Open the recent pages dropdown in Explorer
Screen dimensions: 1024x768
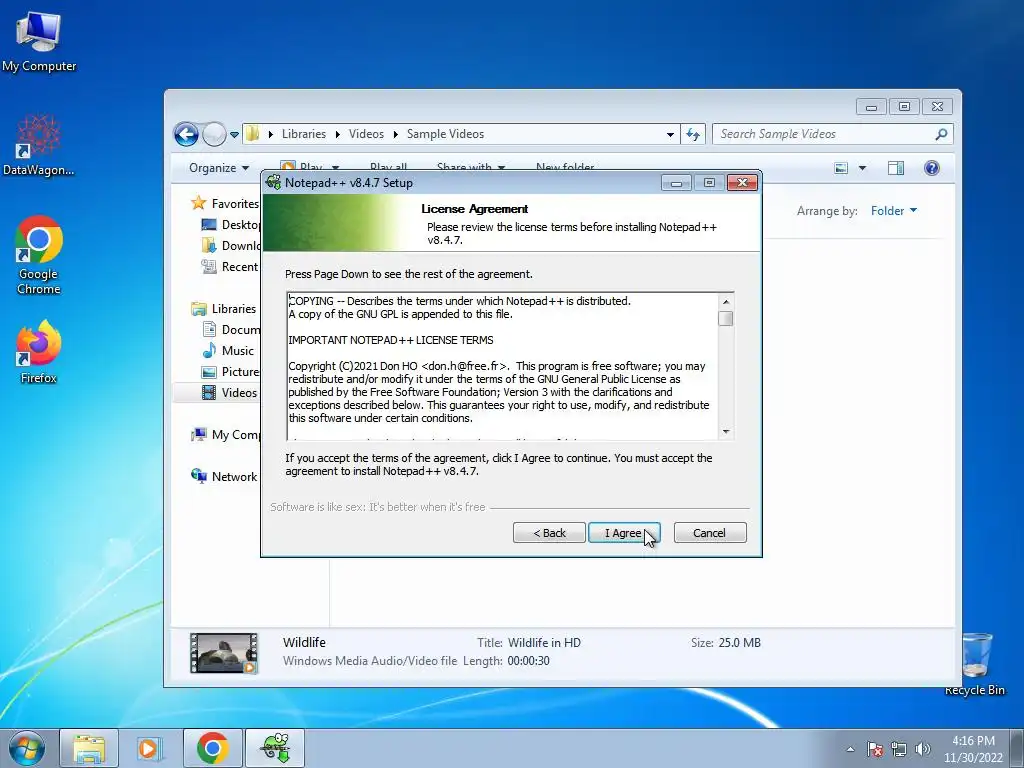[234, 135]
